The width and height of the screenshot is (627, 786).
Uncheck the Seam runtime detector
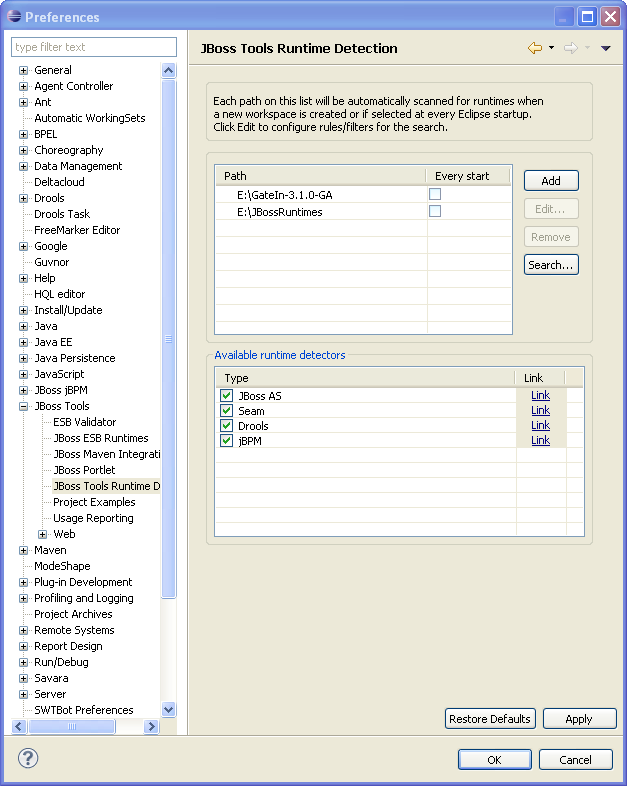227,411
